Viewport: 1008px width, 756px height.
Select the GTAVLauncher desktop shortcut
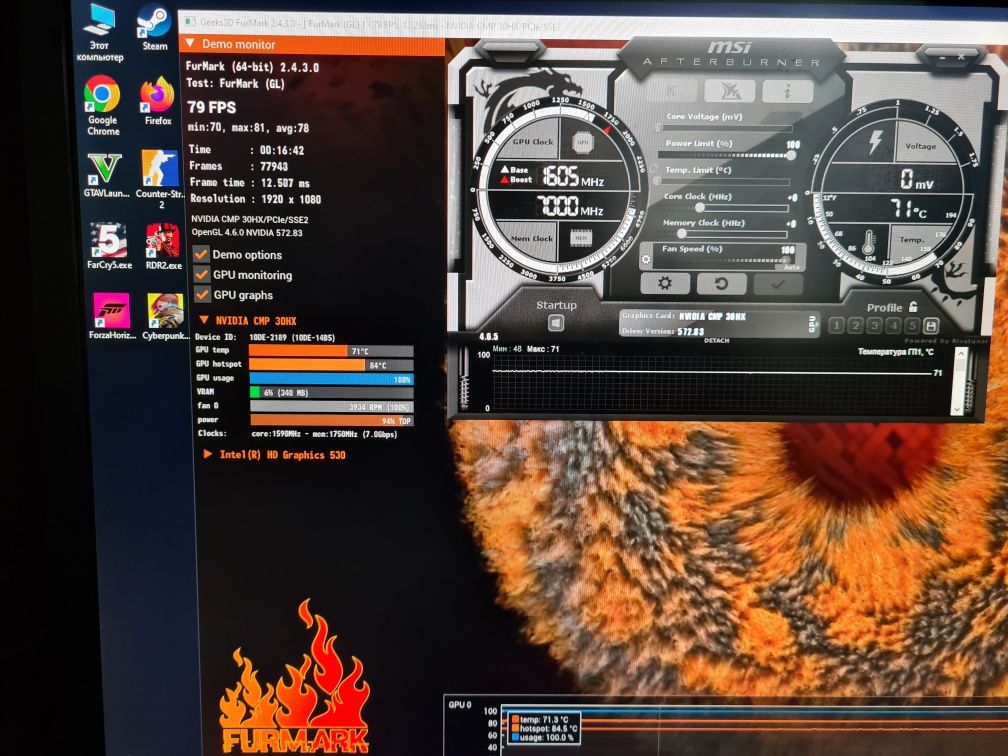point(106,175)
